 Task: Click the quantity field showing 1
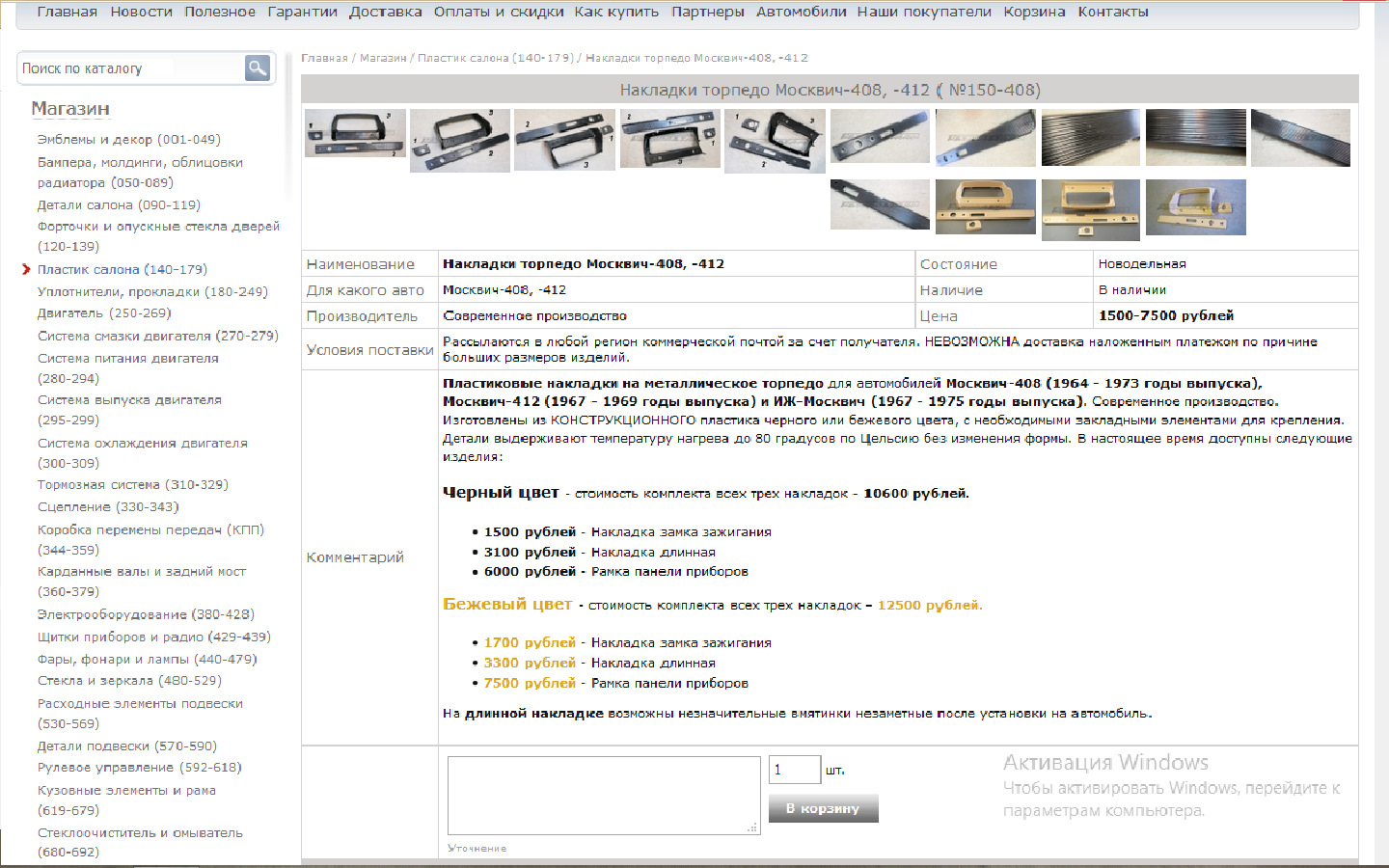point(795,770)
